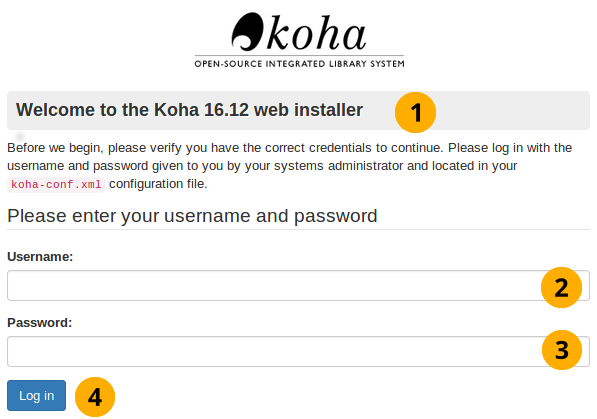Select the orange number 2 badge
This screenshot has width=597, height=419.
pyautogui.click(x=562, y=288)
